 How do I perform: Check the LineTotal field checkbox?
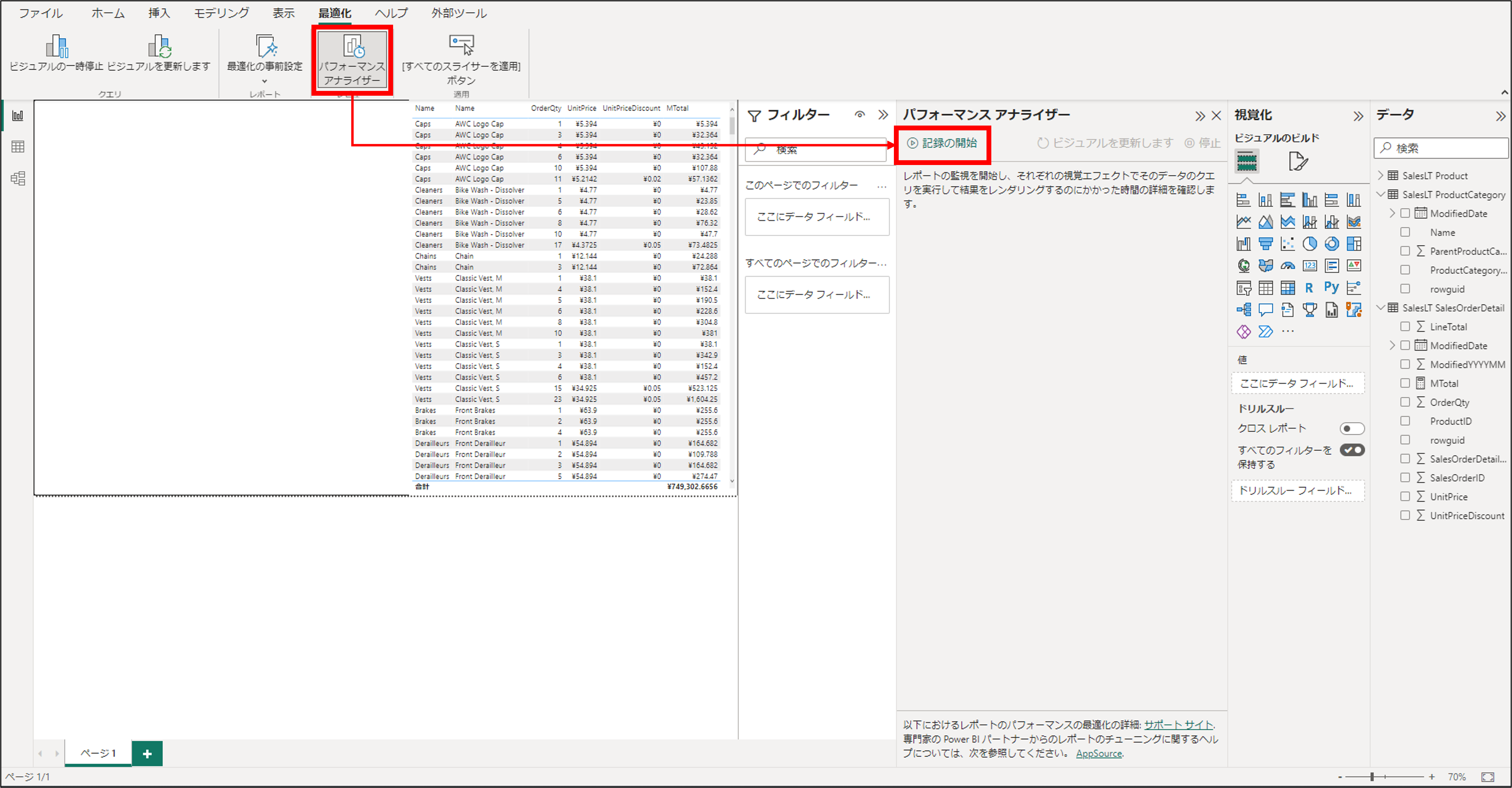point(1405,327)
